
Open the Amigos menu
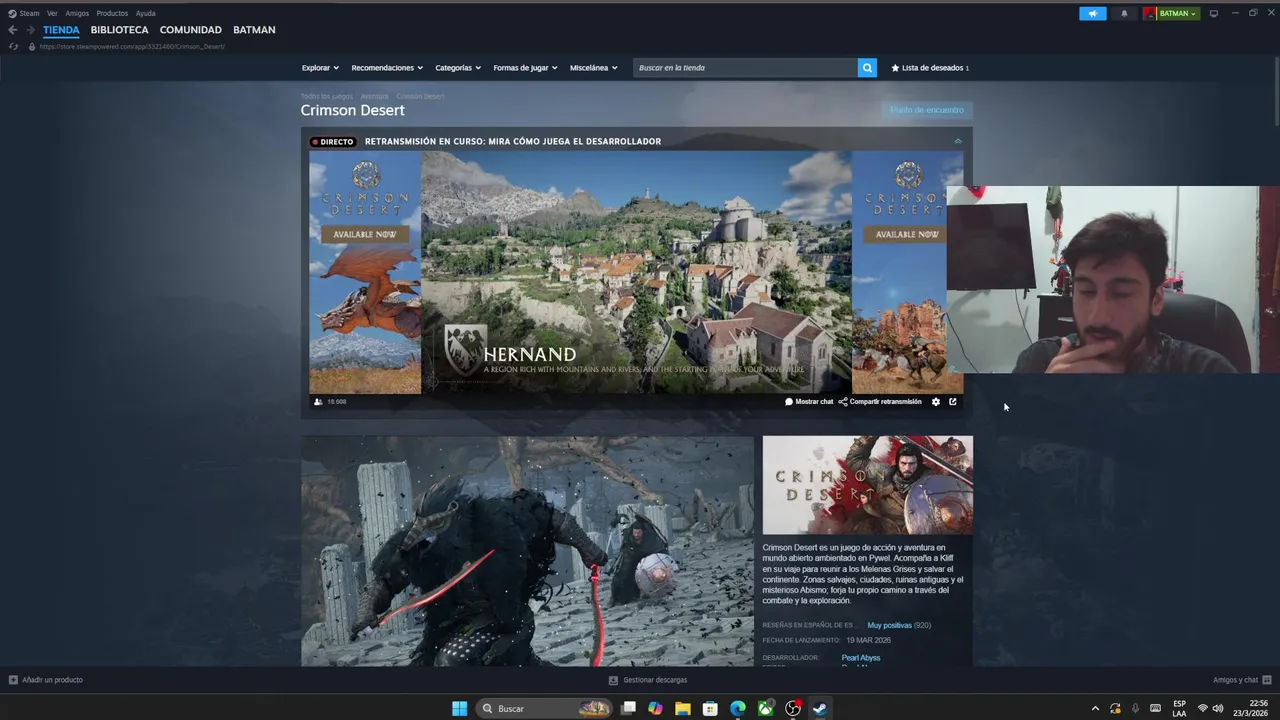coord(77,13)
